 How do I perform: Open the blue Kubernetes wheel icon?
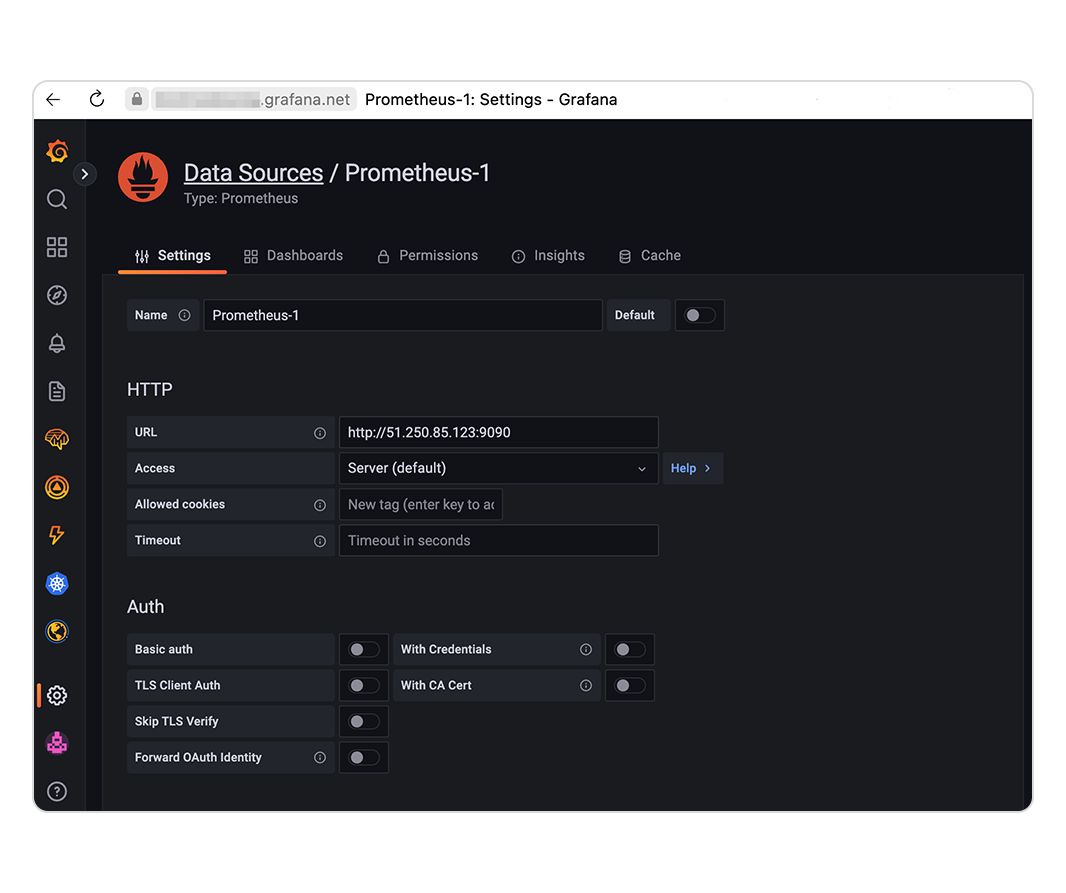[57, 584]
